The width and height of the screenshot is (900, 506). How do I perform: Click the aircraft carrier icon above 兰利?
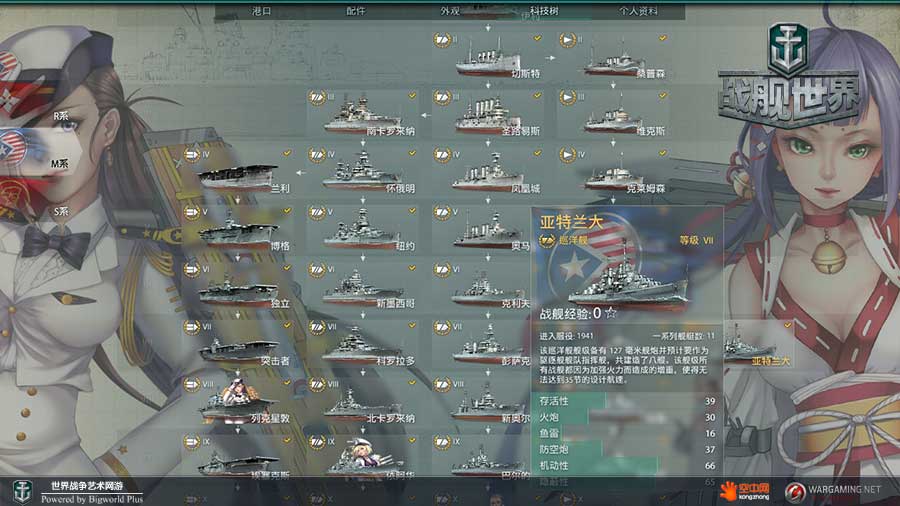pos(192,155)
